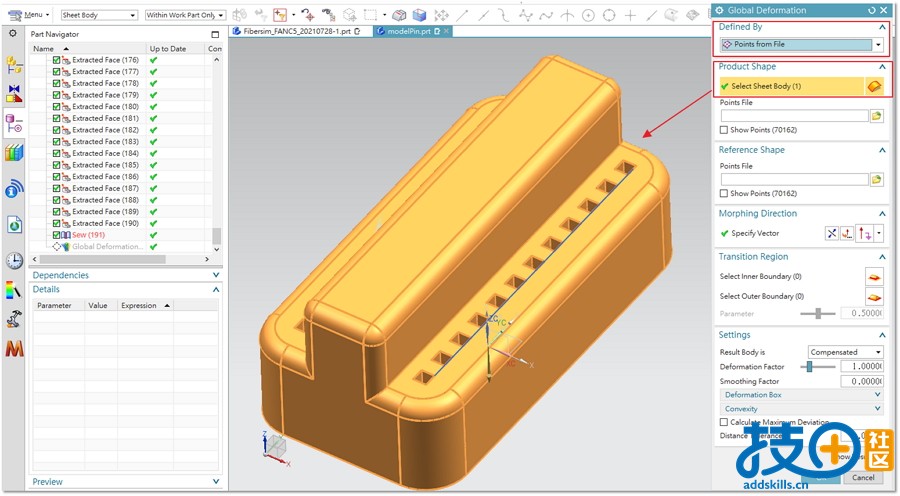Sort by the Name column header
This screenshot has width=900, height=496.
[x=88, y=49]
